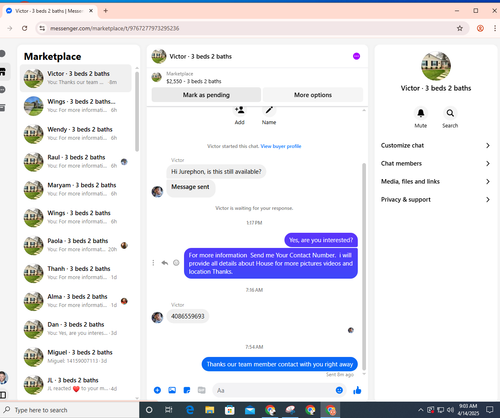Expand Chat members section
The height and width of the screenshot is (418, 500).
[436, 163]
